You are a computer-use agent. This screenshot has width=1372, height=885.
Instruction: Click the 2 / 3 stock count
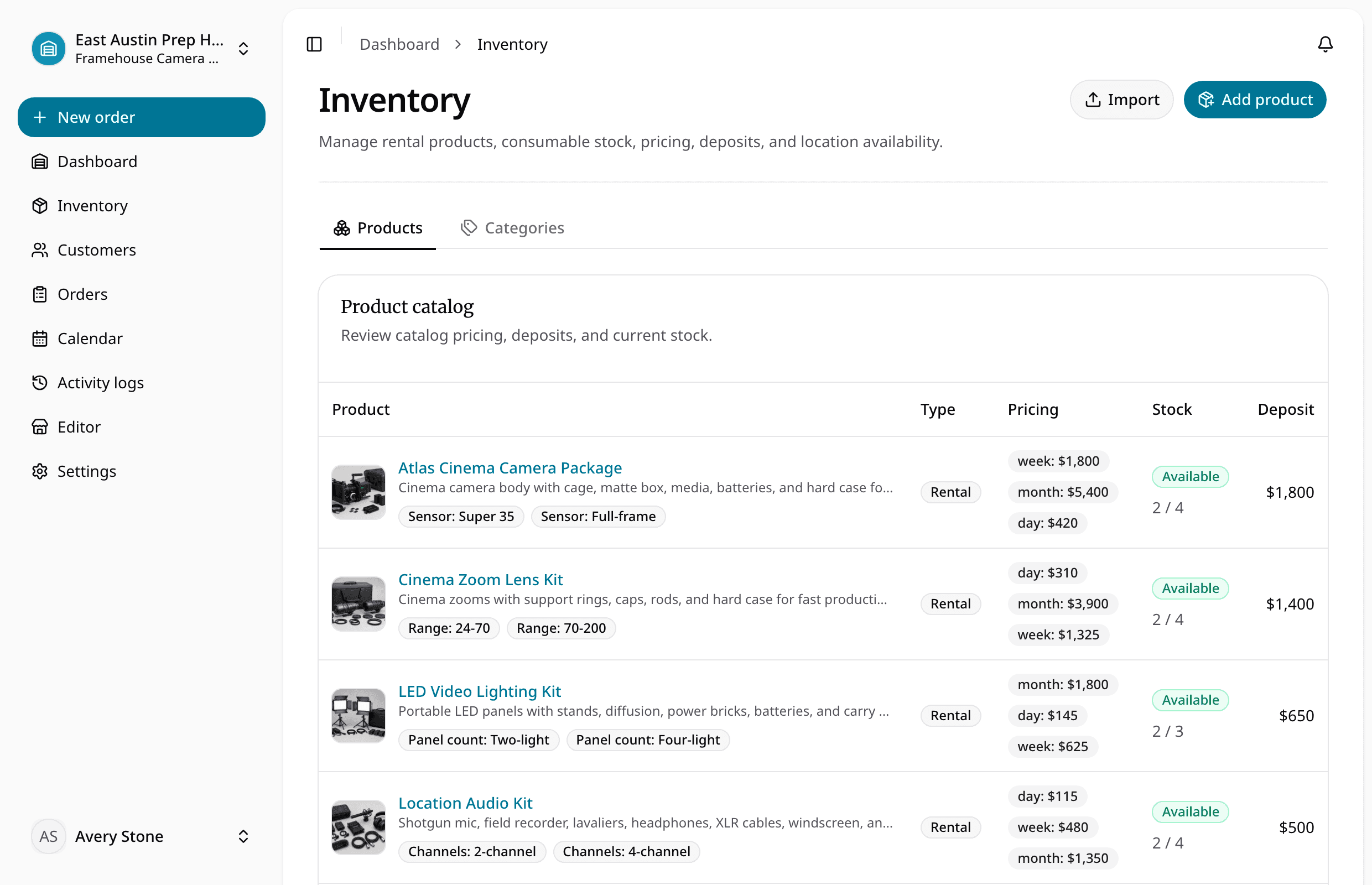pyautogui.click(x=1167, y=731)
